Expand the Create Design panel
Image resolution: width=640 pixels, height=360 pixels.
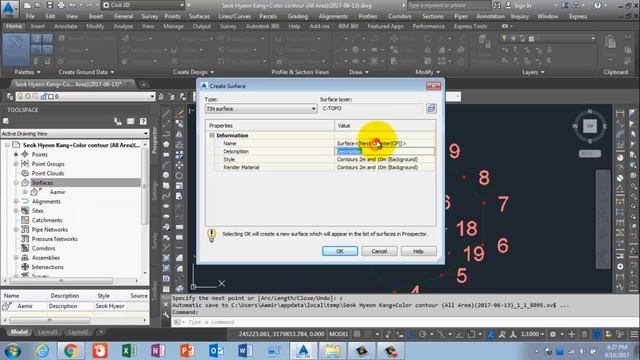point(193,72)
